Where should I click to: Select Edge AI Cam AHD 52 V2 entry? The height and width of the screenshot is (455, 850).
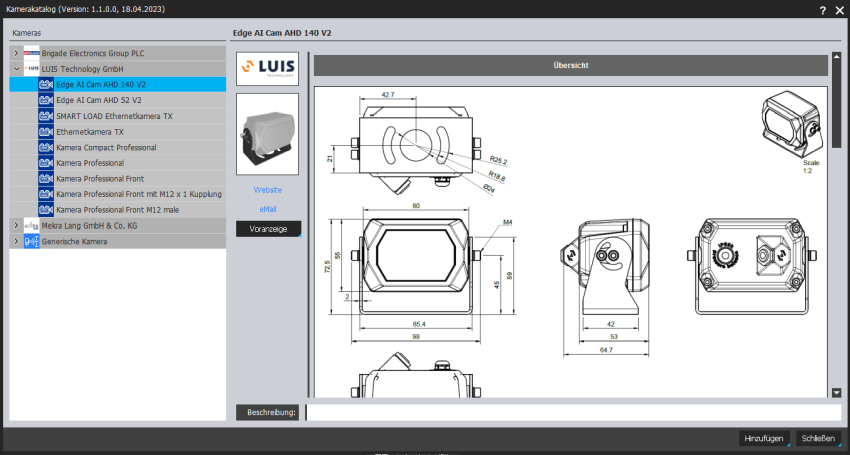(118, 100)
